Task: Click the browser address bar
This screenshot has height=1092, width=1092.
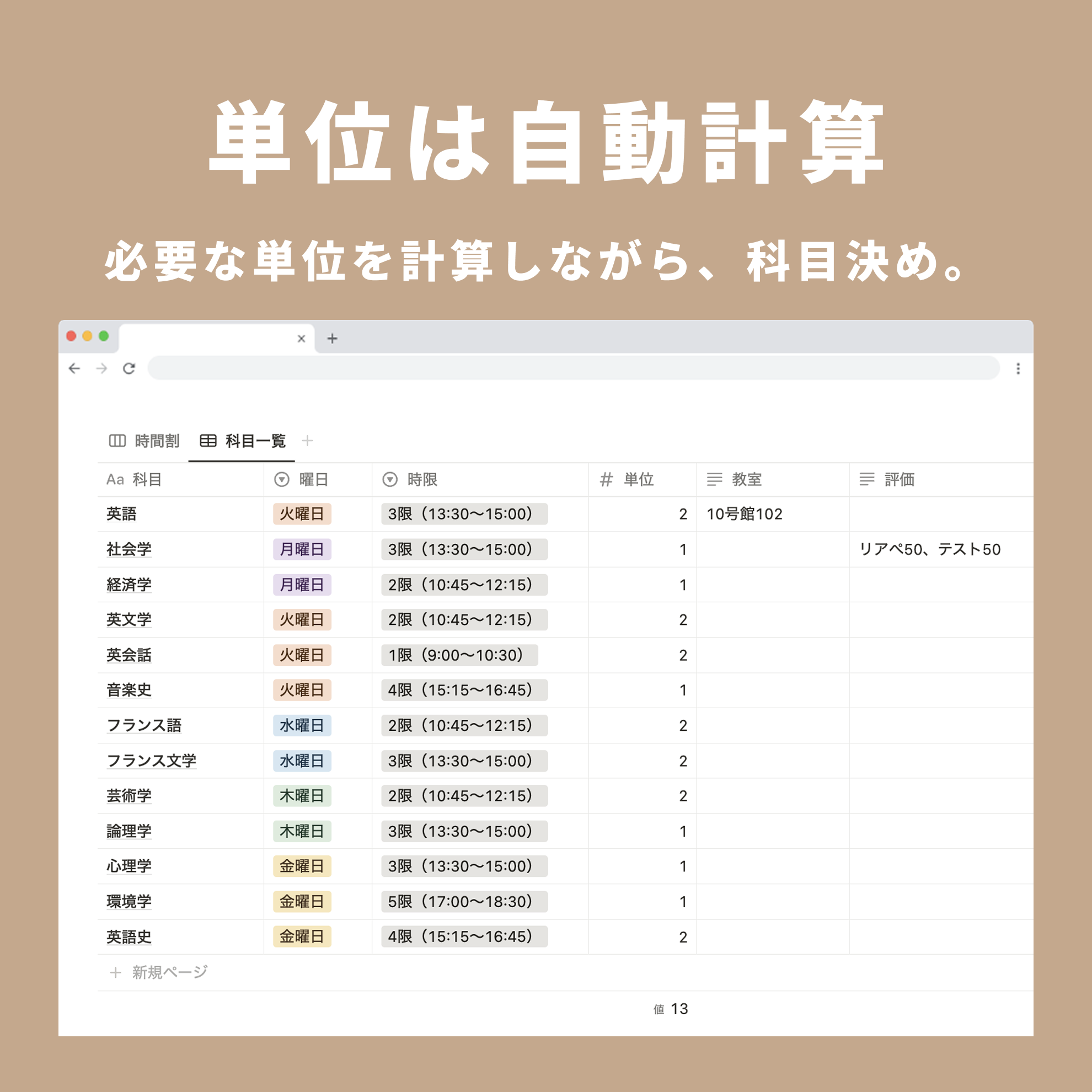Action: tap(573, 368)
